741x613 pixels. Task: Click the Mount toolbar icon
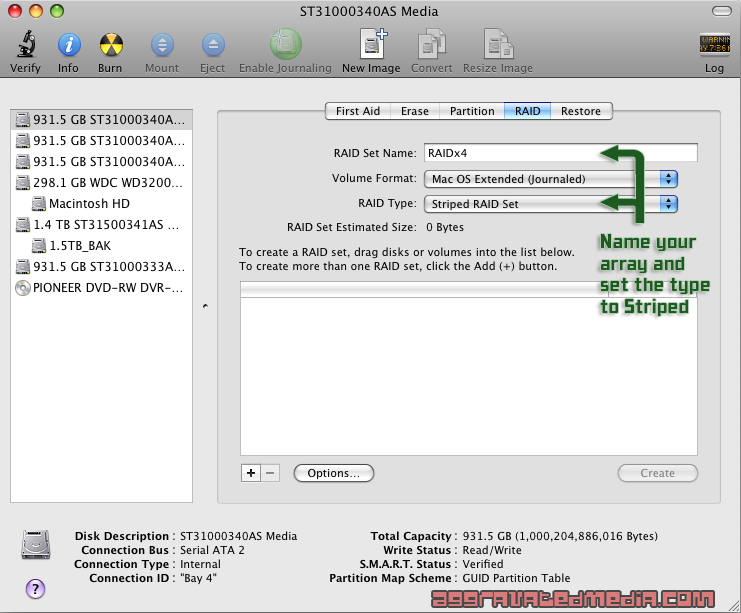[x=162, y=45]
